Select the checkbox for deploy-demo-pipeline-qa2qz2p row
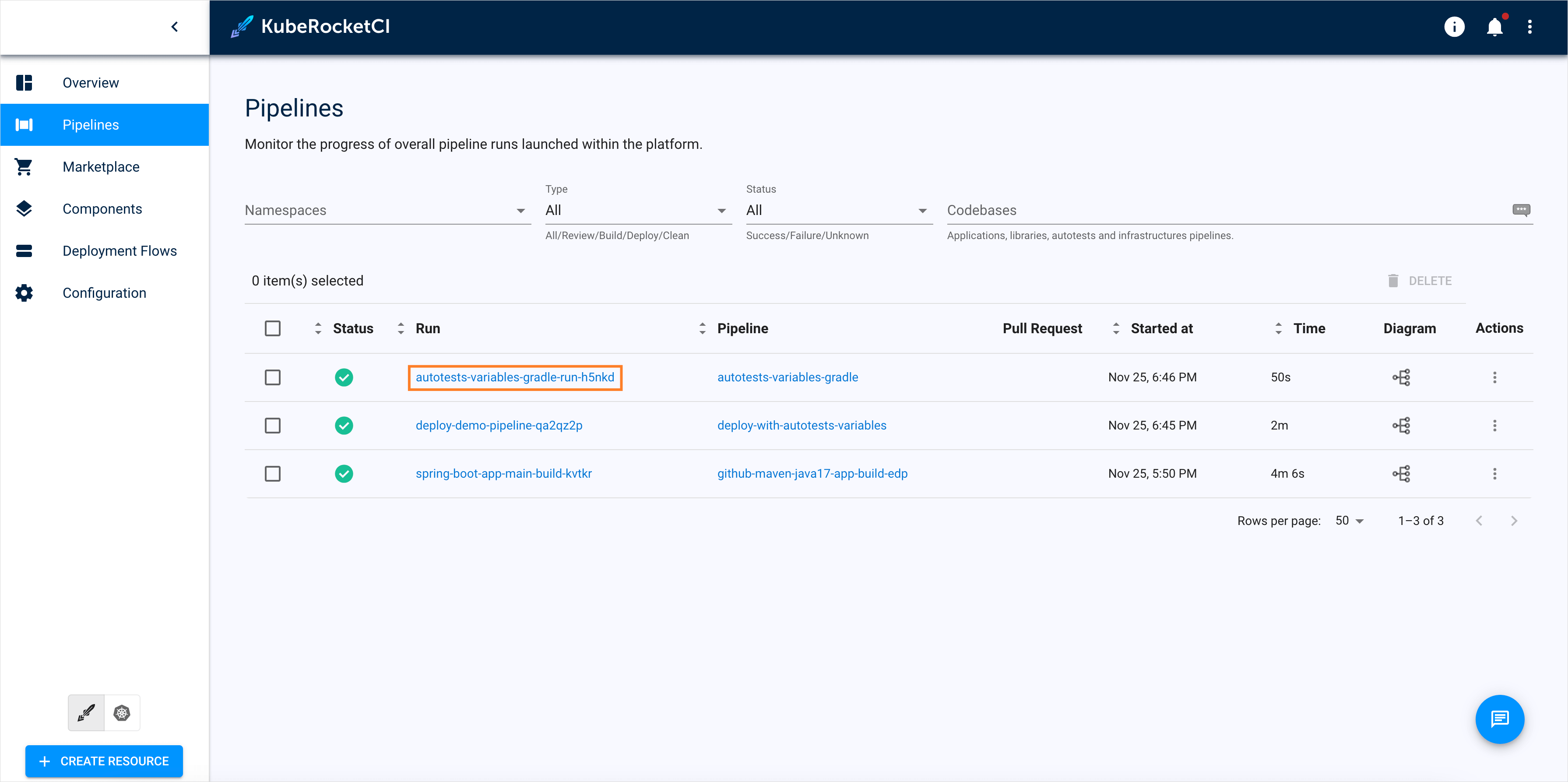The height and width of the screenshot is (782, 1568). click(x=273, y=425)
